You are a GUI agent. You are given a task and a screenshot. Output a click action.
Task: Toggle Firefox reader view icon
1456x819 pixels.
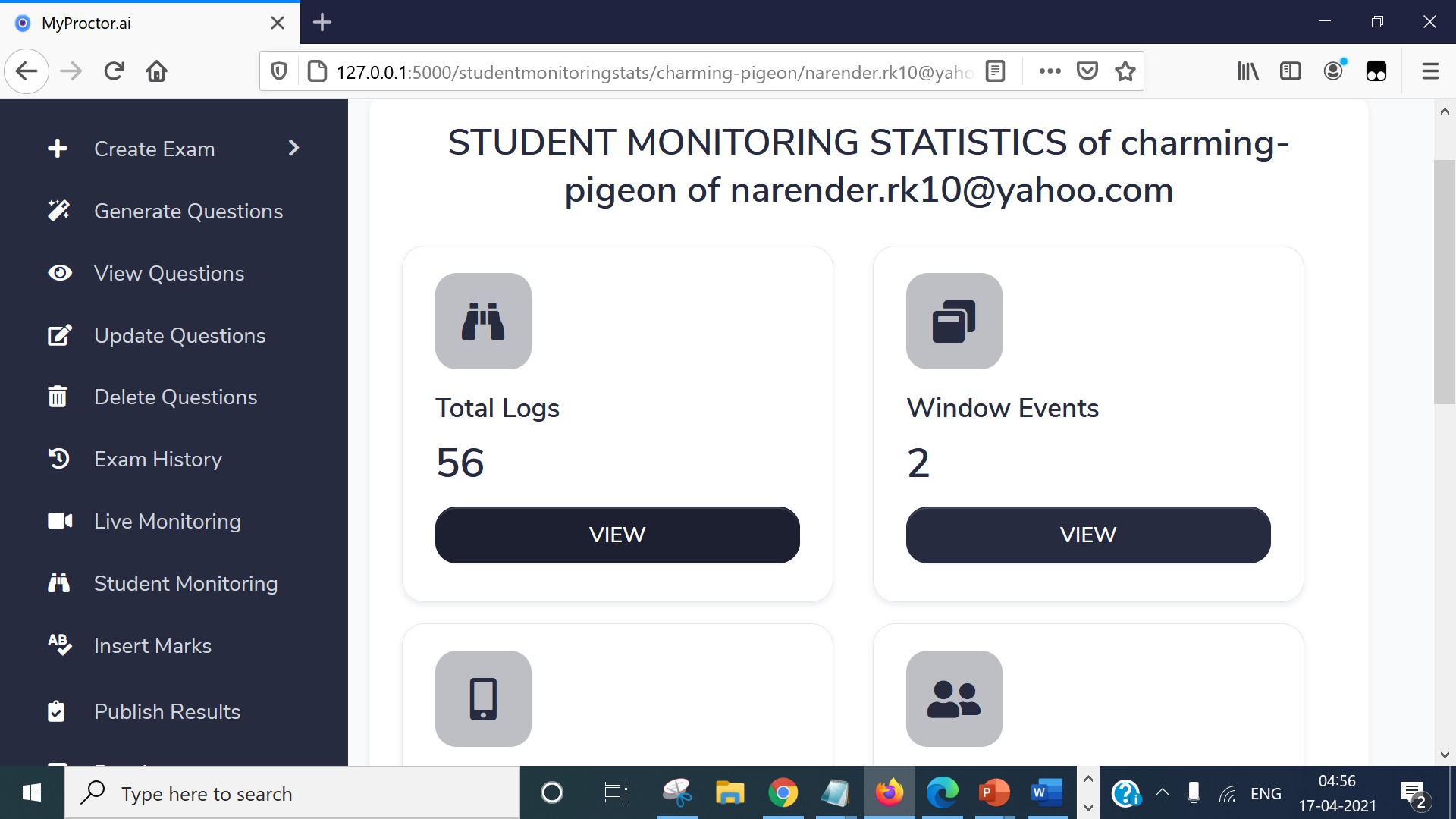[995, 71]
